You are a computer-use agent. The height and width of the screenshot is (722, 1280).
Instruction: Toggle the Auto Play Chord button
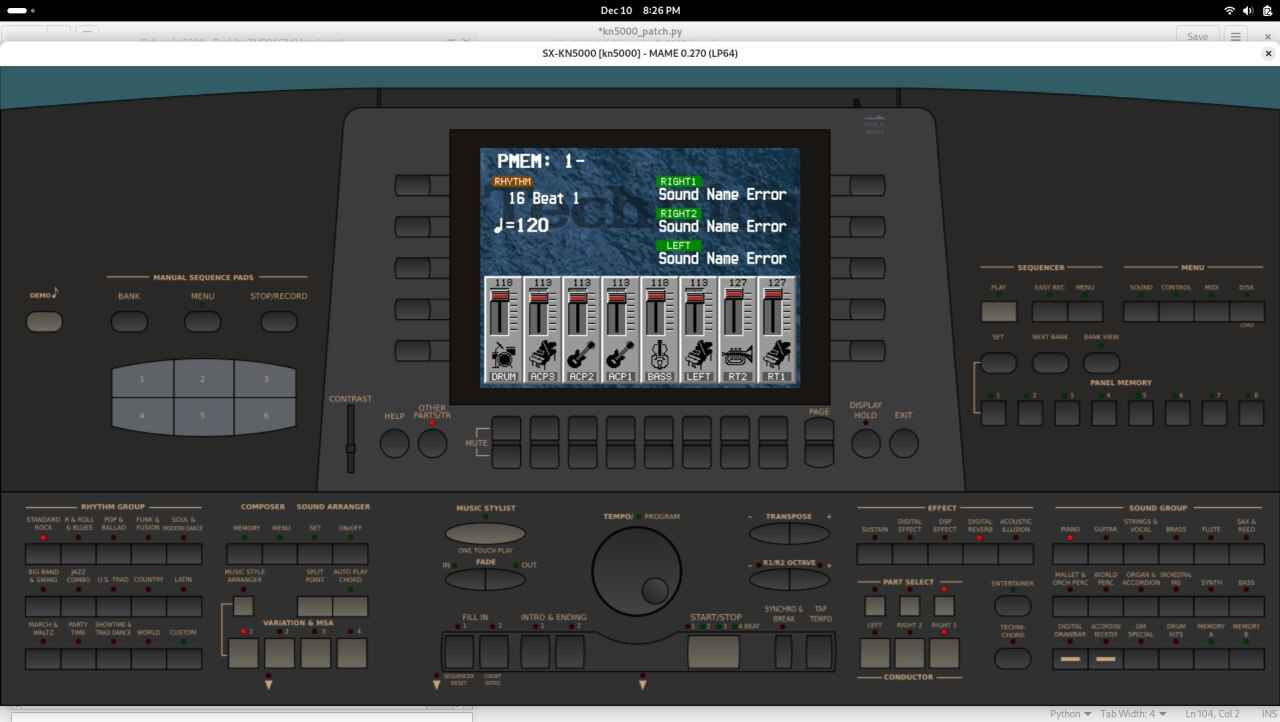coord(350,606)
